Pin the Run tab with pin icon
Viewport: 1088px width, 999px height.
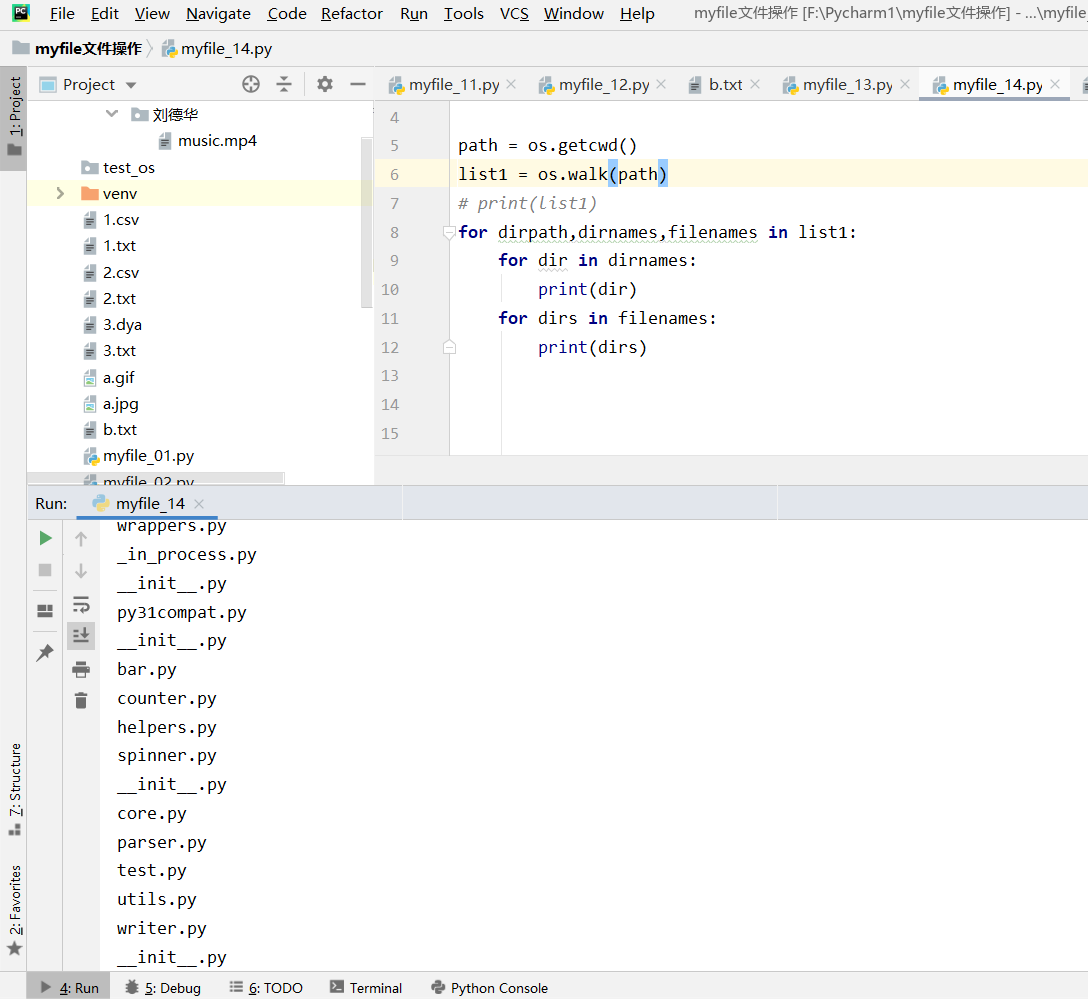45,652
